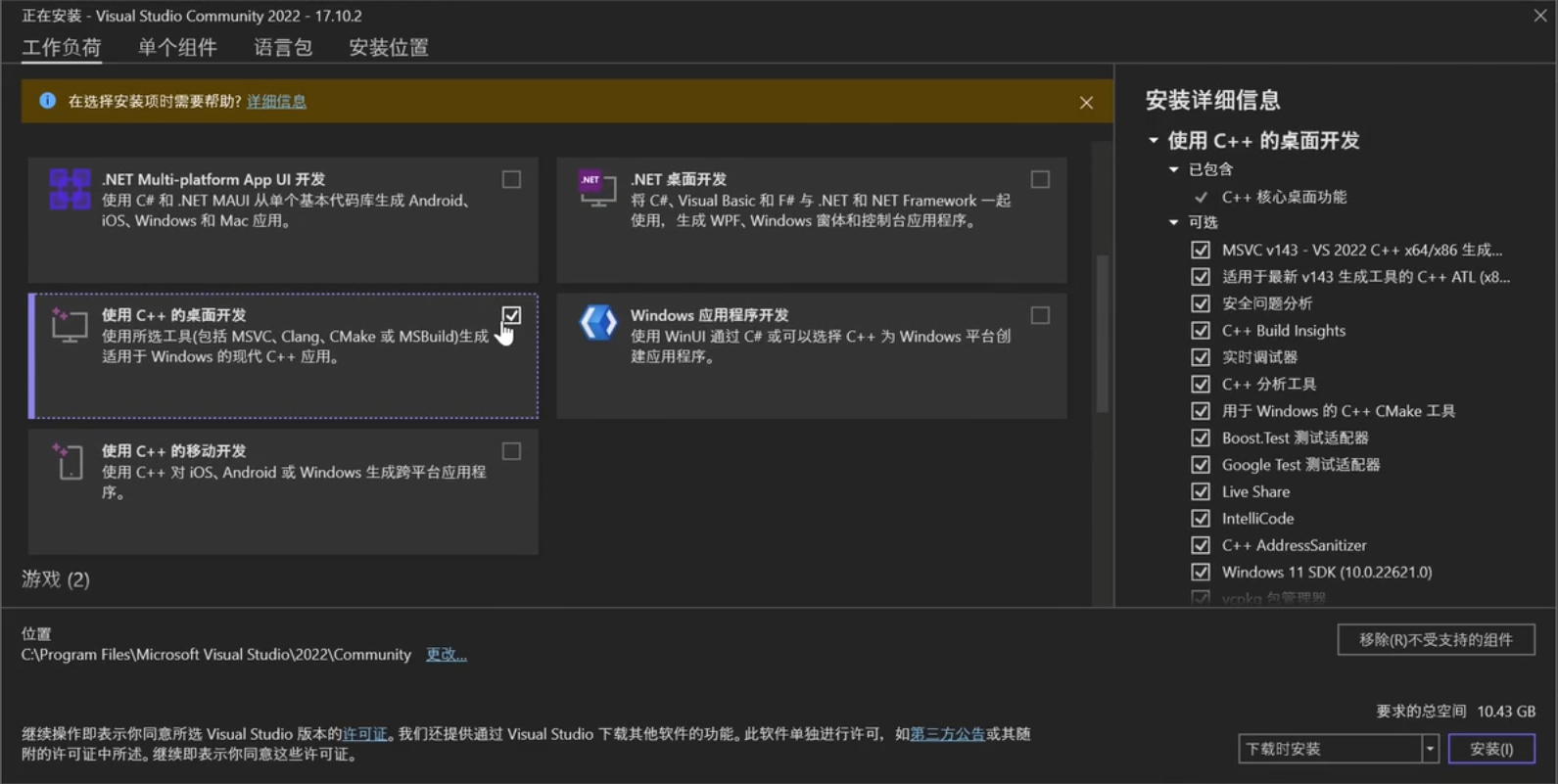Close the Visual Studio installer window
The height and width of the screenshot is (784, 1558).
pos(1540,16)
